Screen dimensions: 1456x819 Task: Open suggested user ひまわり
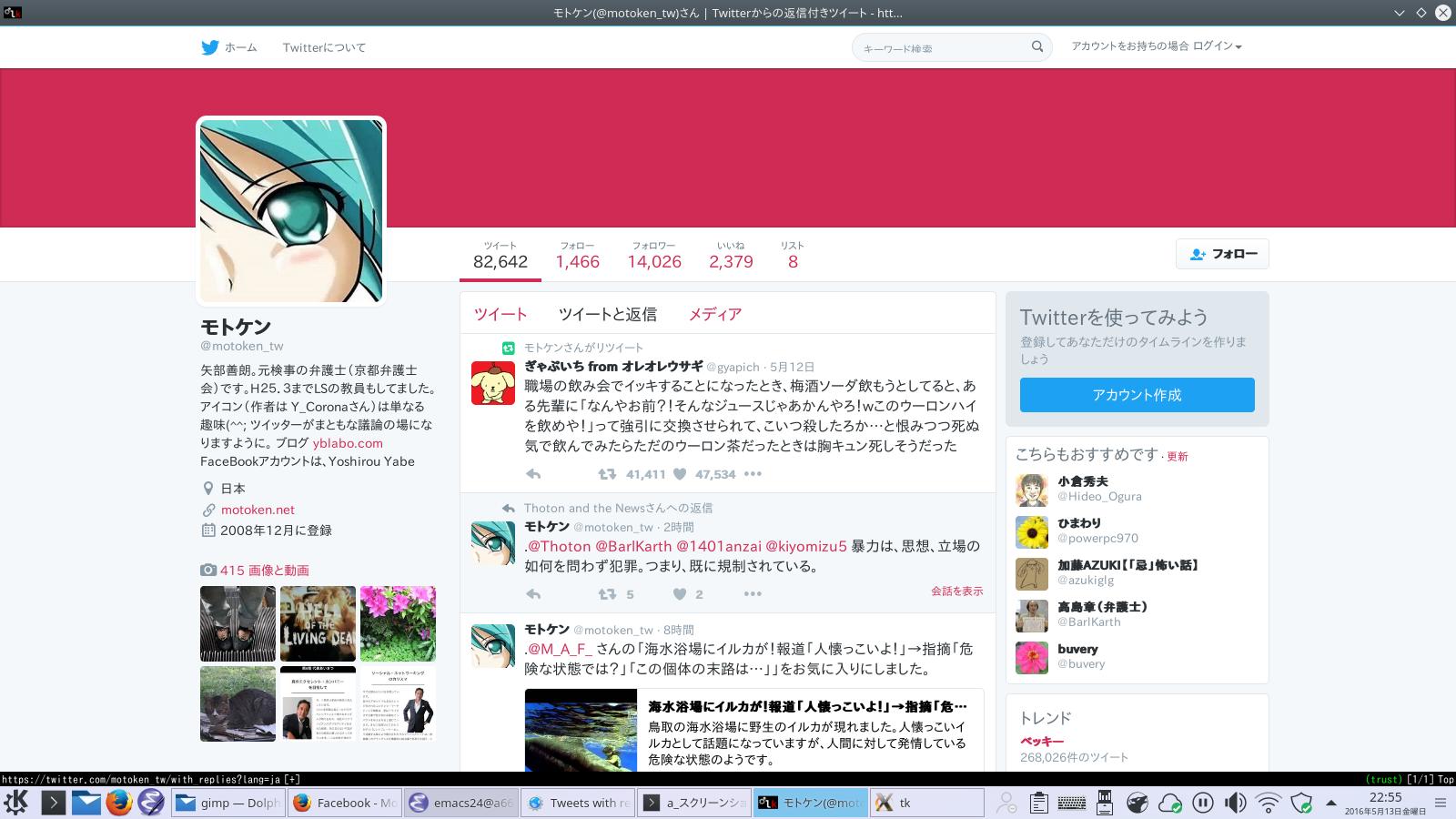click(1079, 523)
